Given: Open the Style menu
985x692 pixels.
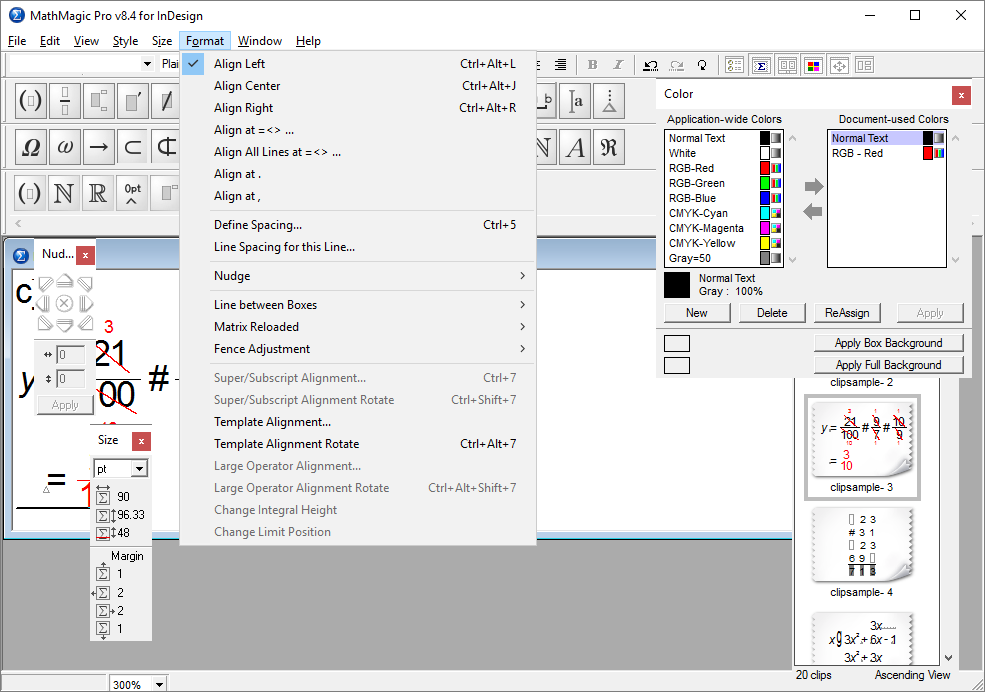Looking at the screenshot, I should tap(125, 41).
